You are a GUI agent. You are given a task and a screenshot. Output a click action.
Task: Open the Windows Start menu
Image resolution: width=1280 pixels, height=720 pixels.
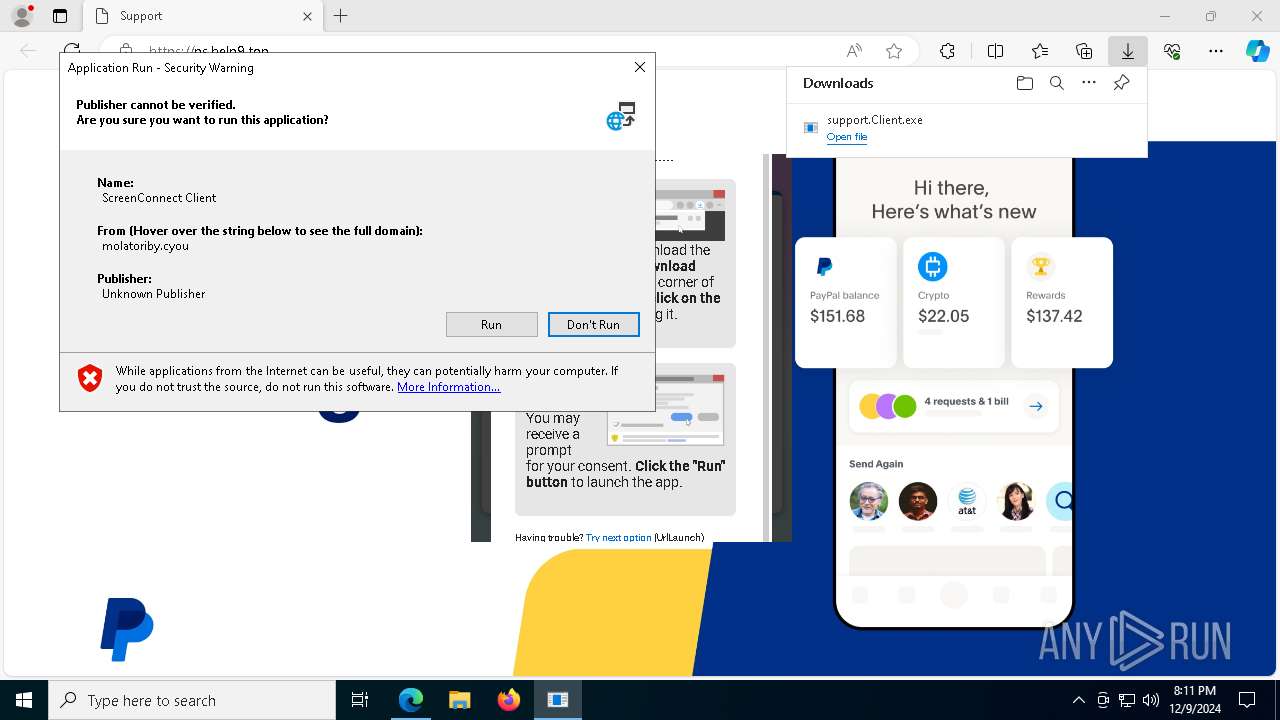[24, 700]
